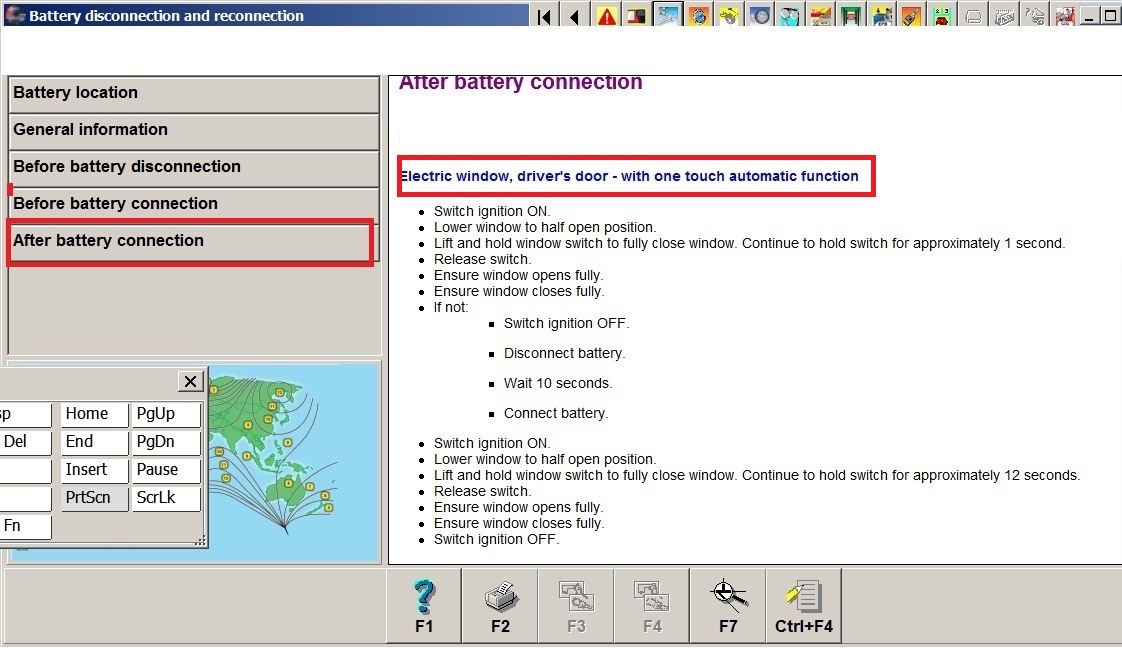
Task: Print page with the F2 printer icon
Action: click(x=500, y=606)
